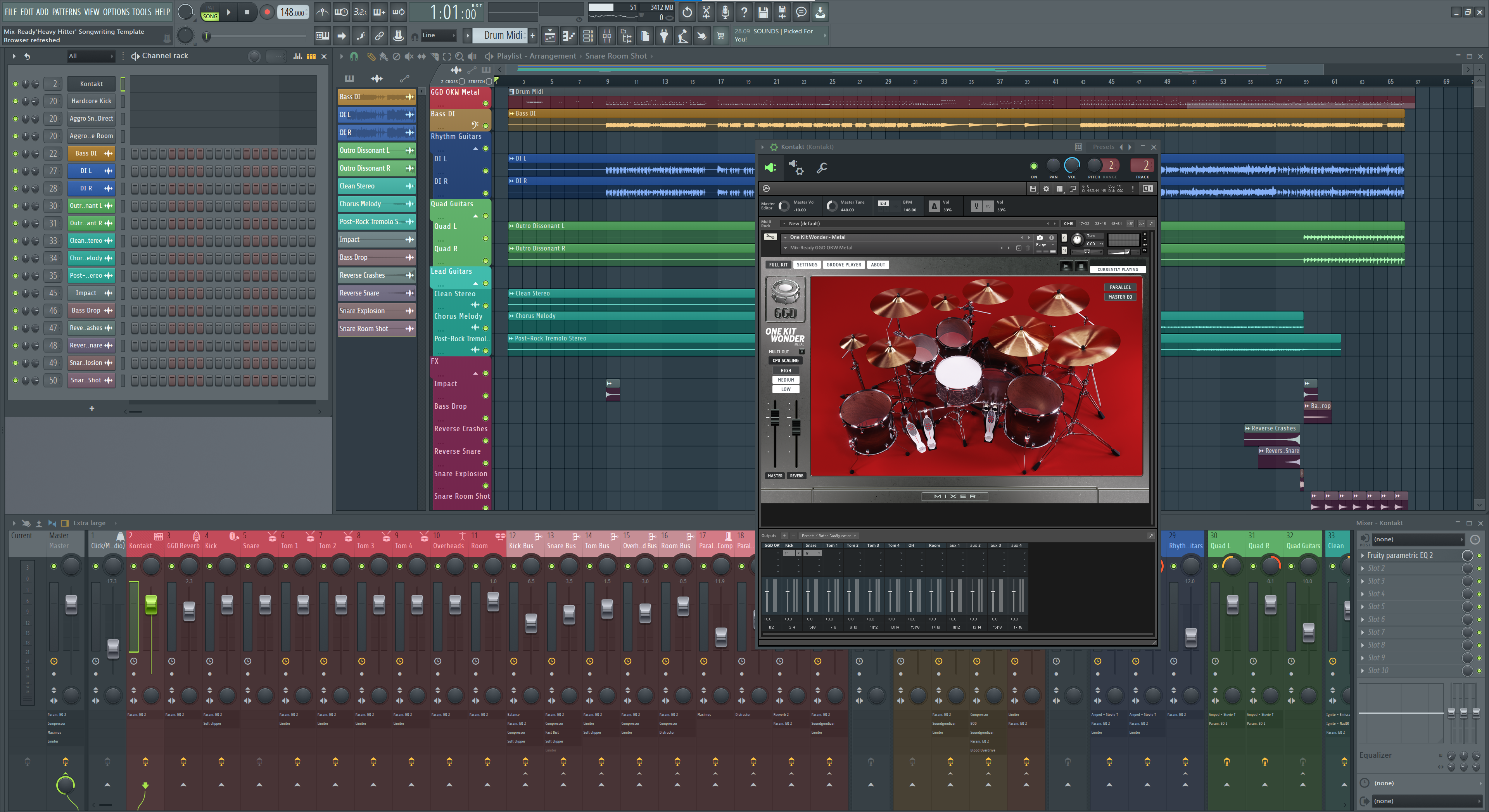Mute the Hardcore Kick channel
This screenshot has width=1489, height=812.
coord(15,101)
